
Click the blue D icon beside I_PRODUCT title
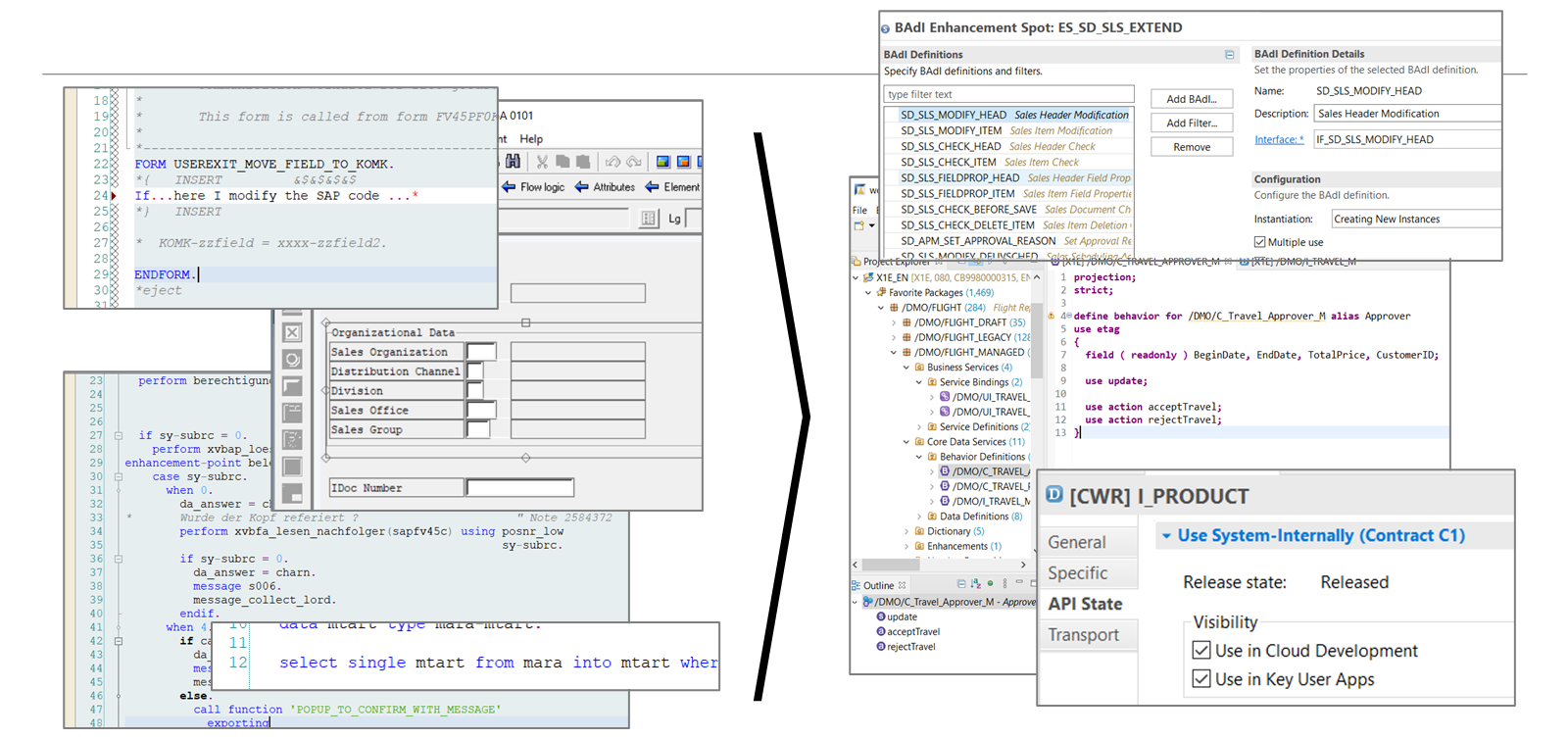click(1054, 494)
